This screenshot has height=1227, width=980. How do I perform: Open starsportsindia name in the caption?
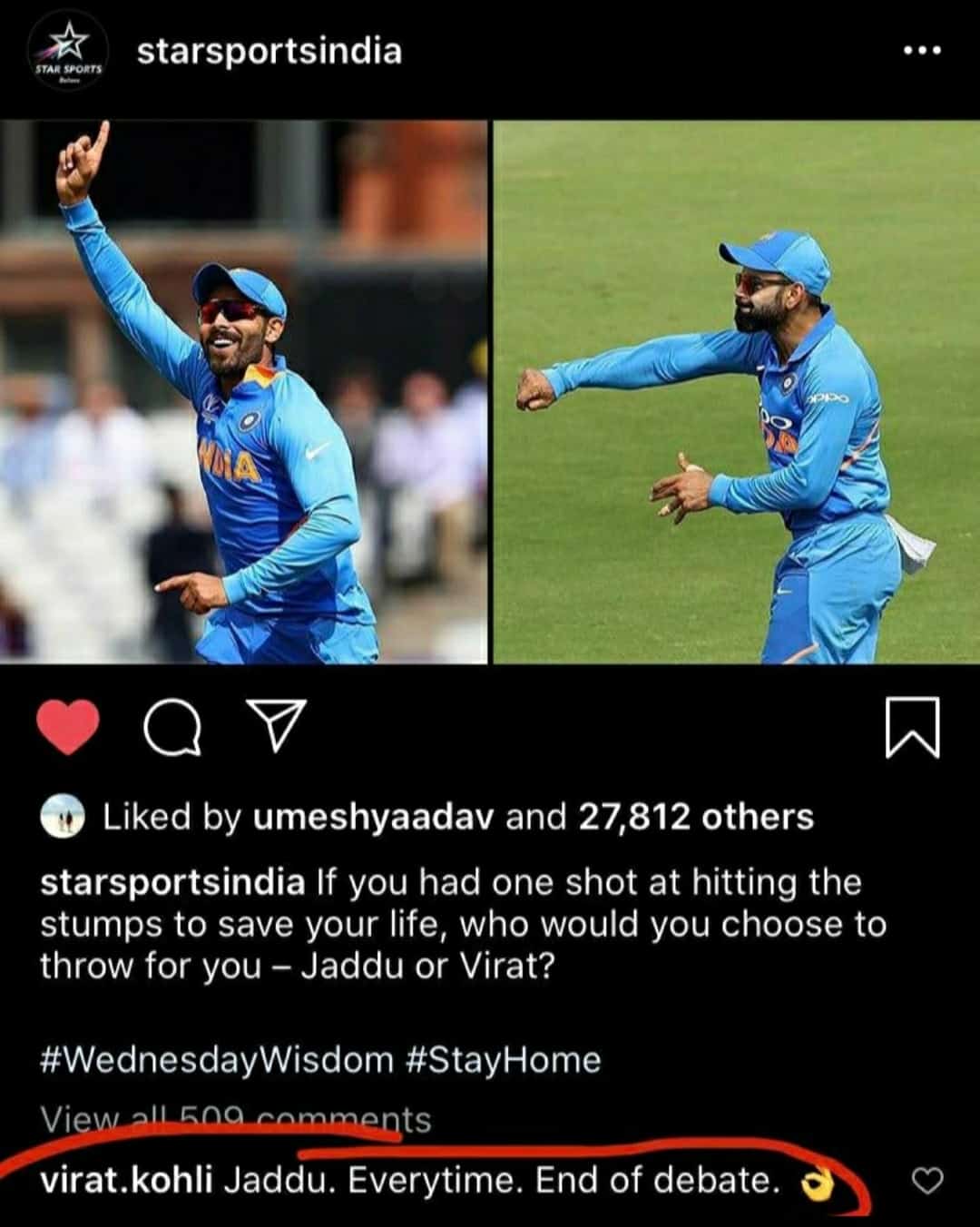[172, 882]
